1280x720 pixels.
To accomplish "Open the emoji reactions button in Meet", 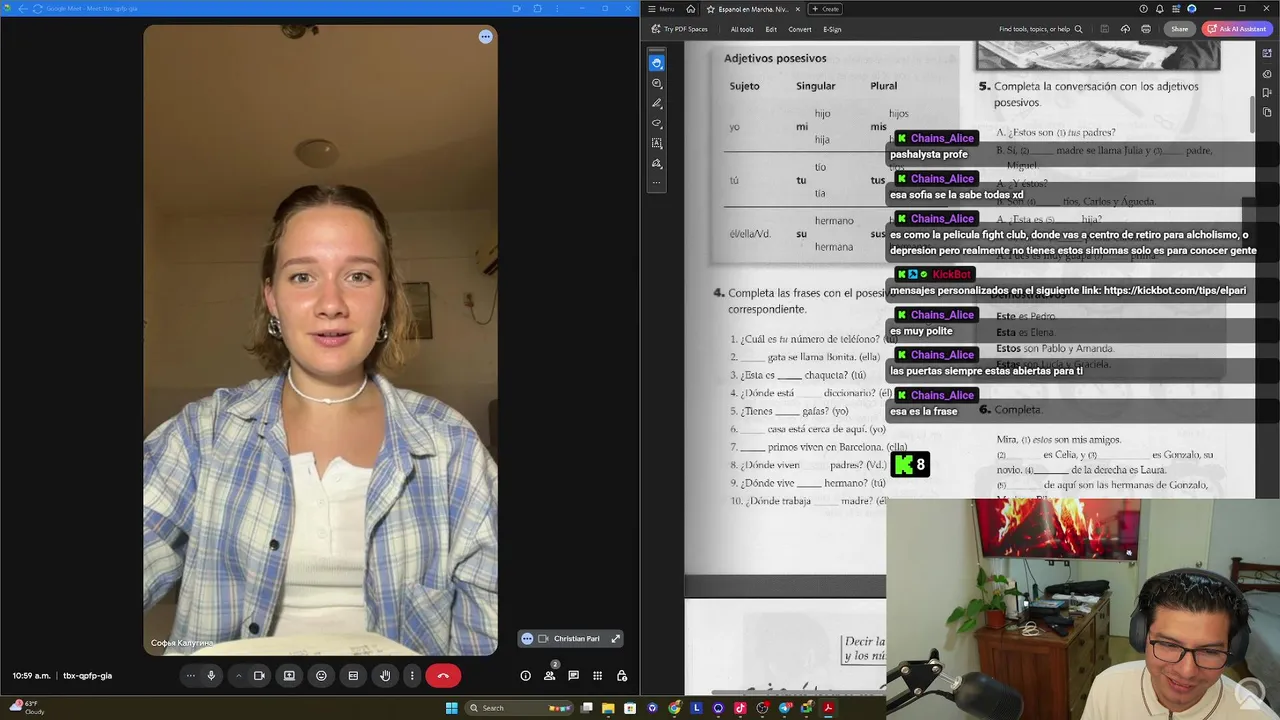I will click(321, 676).
